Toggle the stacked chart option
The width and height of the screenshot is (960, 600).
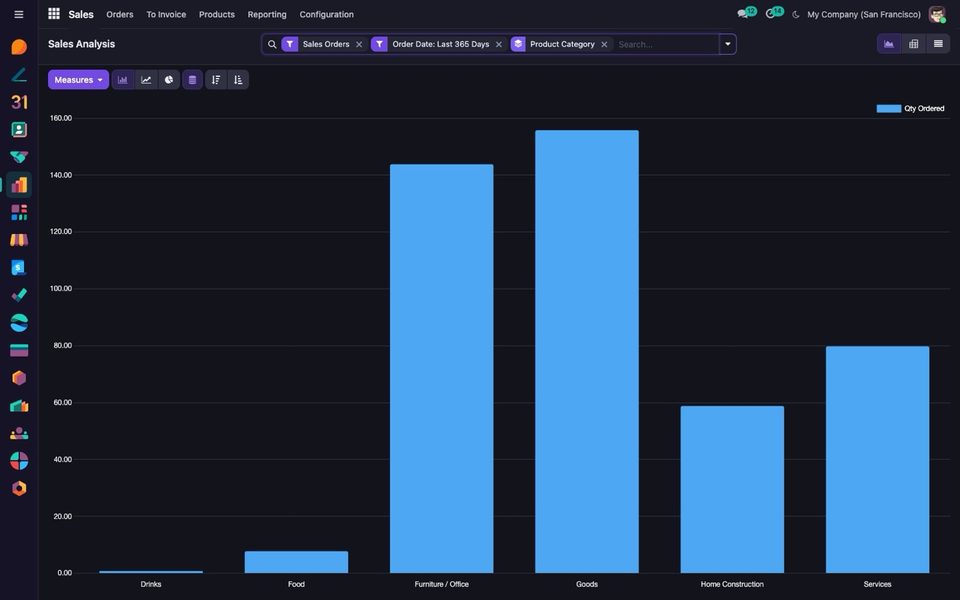(x=192, y=80)
